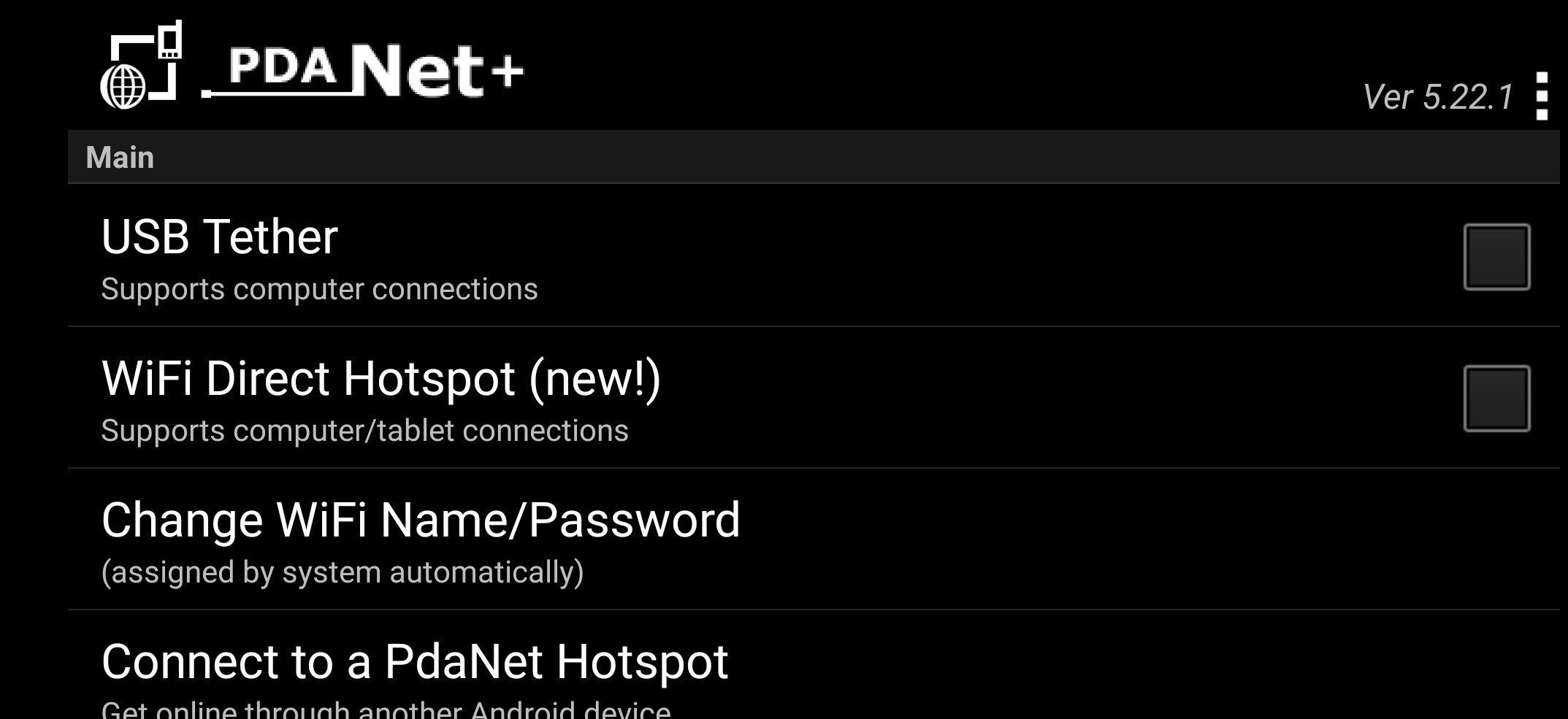Expand the overflow menu at top right
The width and height of the screenshot is (1568, 719).
pyautogui.click(x=1542, y=95)
